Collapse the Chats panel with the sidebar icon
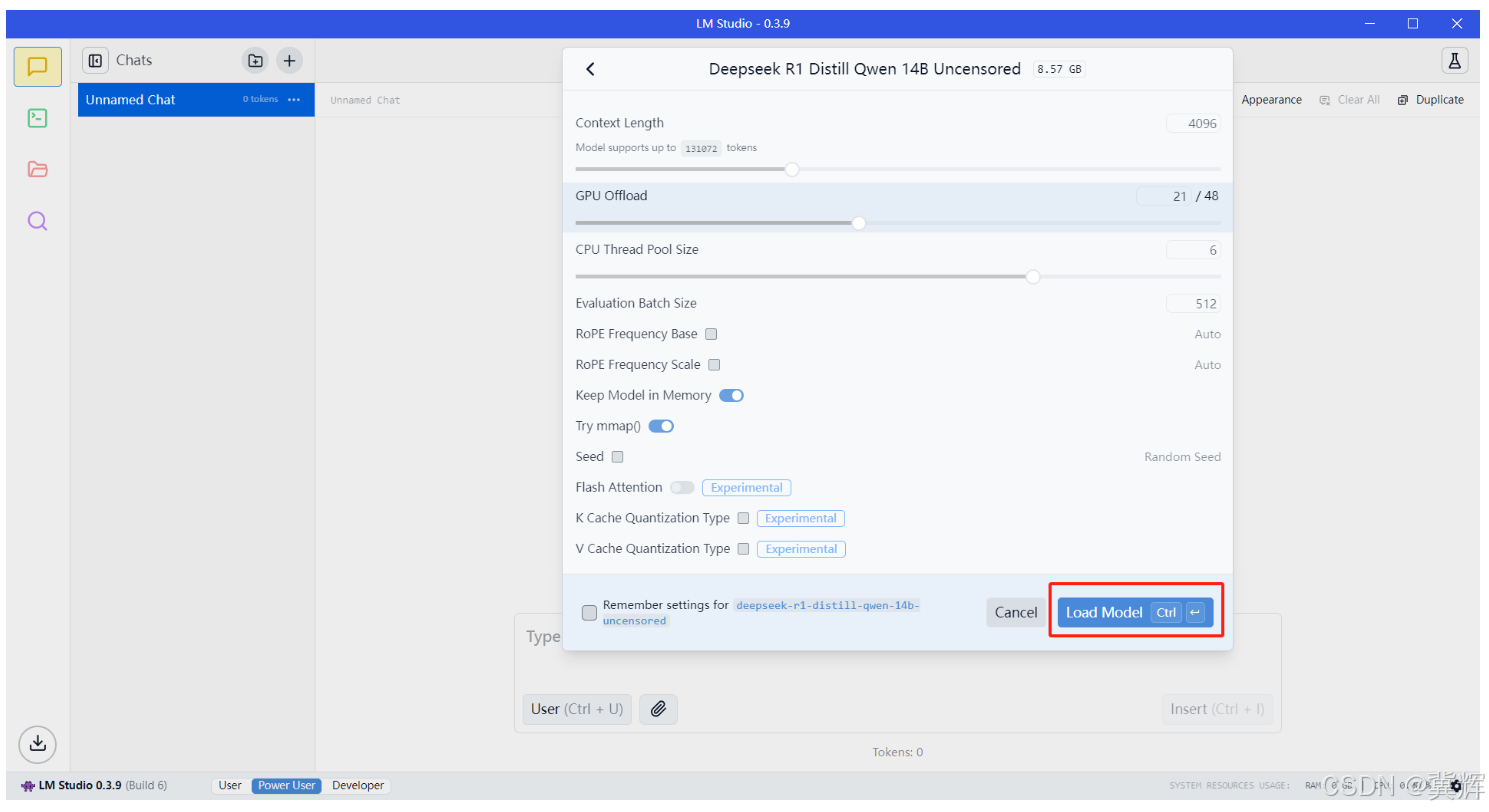This screenshot has width=1489, height=812. click(95, 61)
